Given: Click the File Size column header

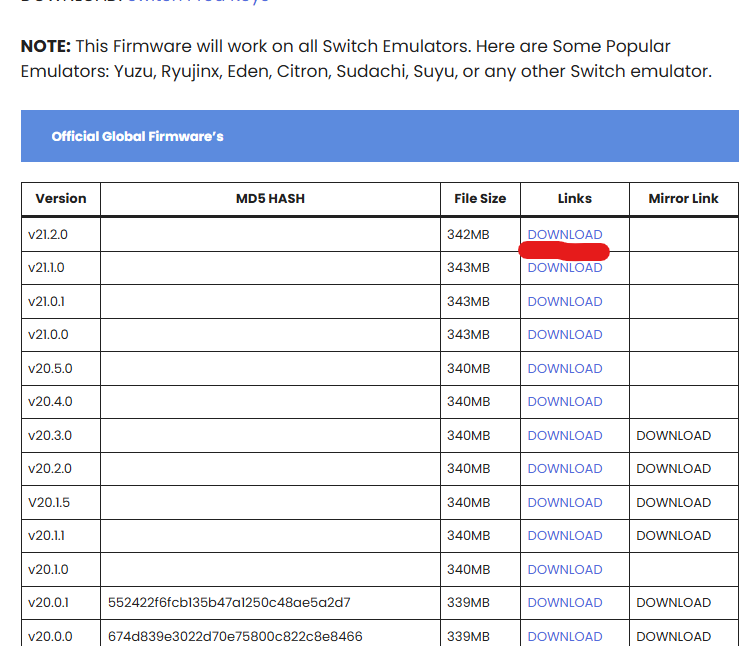Looking at the screenshot, I should click(x=480, y=199).
